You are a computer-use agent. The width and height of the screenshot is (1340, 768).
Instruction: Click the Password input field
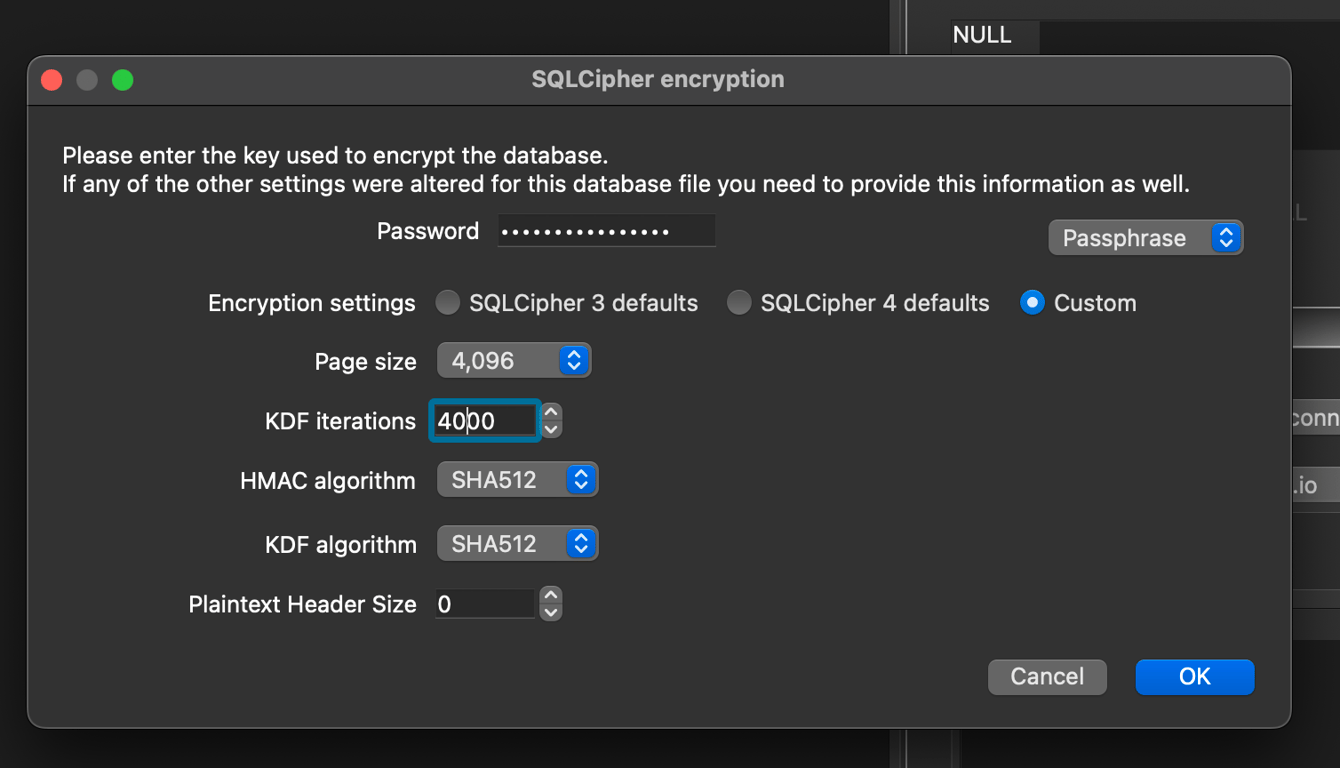[606, 231]
